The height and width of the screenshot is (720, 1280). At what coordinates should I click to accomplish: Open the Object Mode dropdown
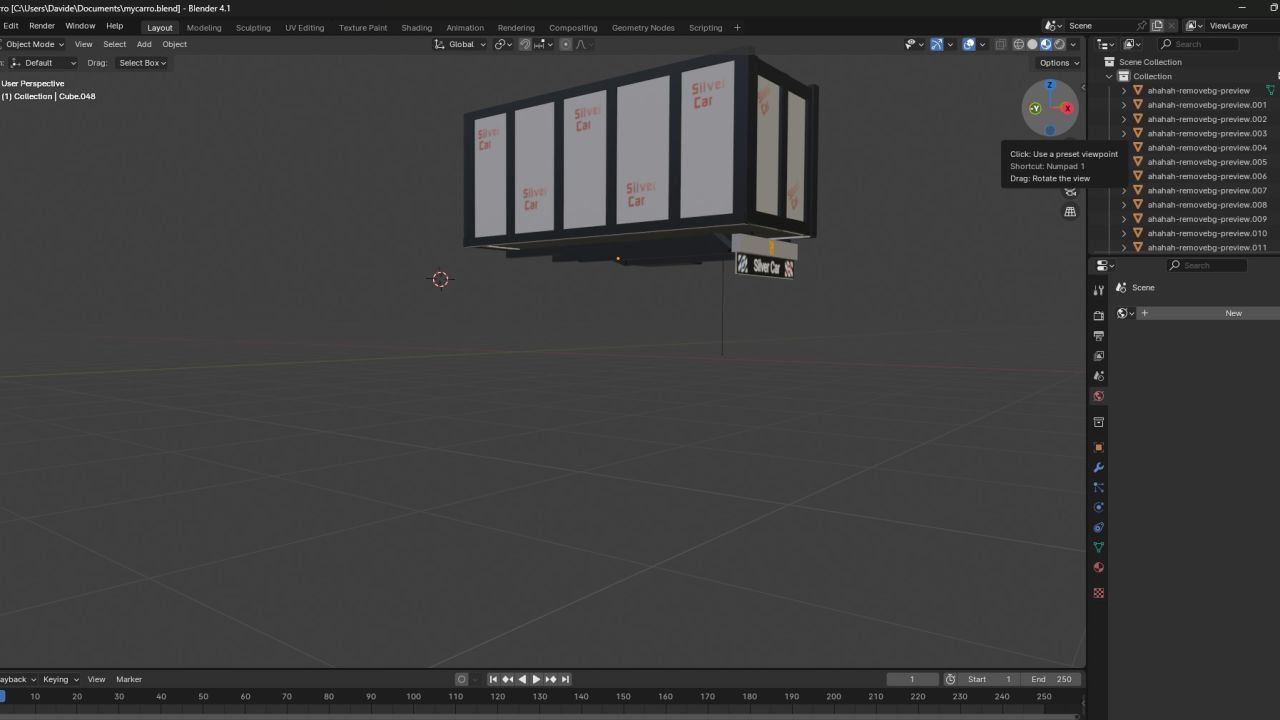[x=32, y=44]
